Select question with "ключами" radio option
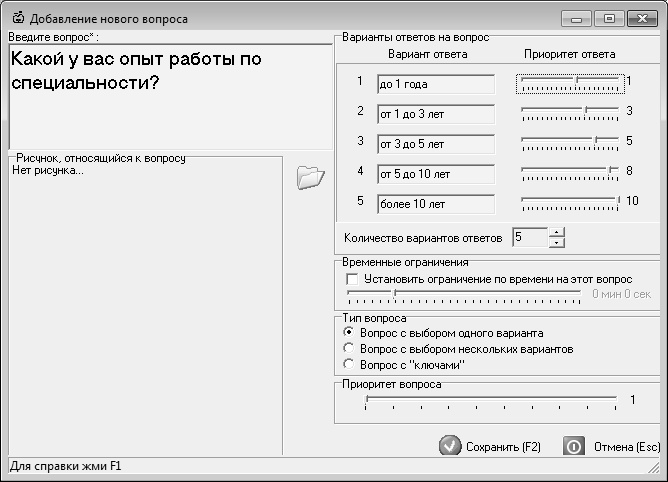This screenshot has height=482, width=668. 348,365
